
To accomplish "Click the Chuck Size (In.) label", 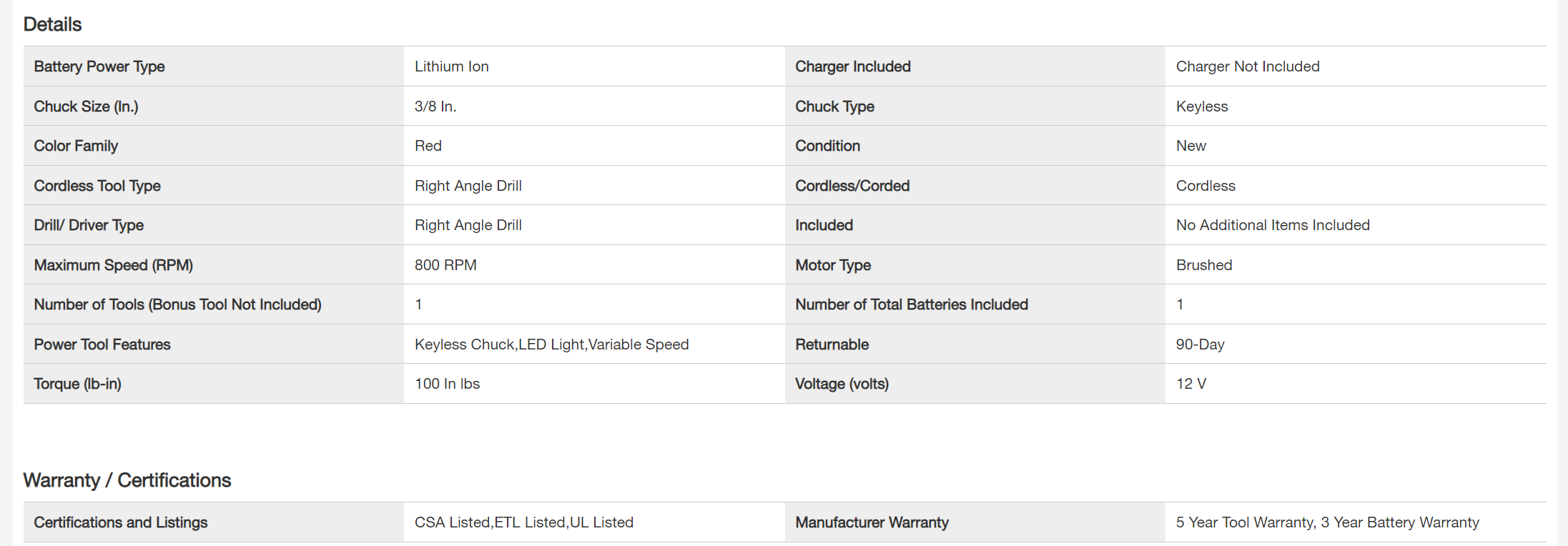I will click(86, 106).
